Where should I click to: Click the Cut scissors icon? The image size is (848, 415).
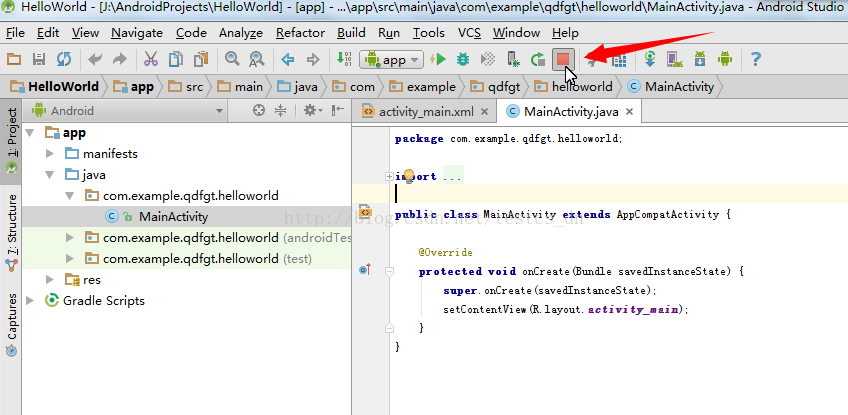[151, 60]
